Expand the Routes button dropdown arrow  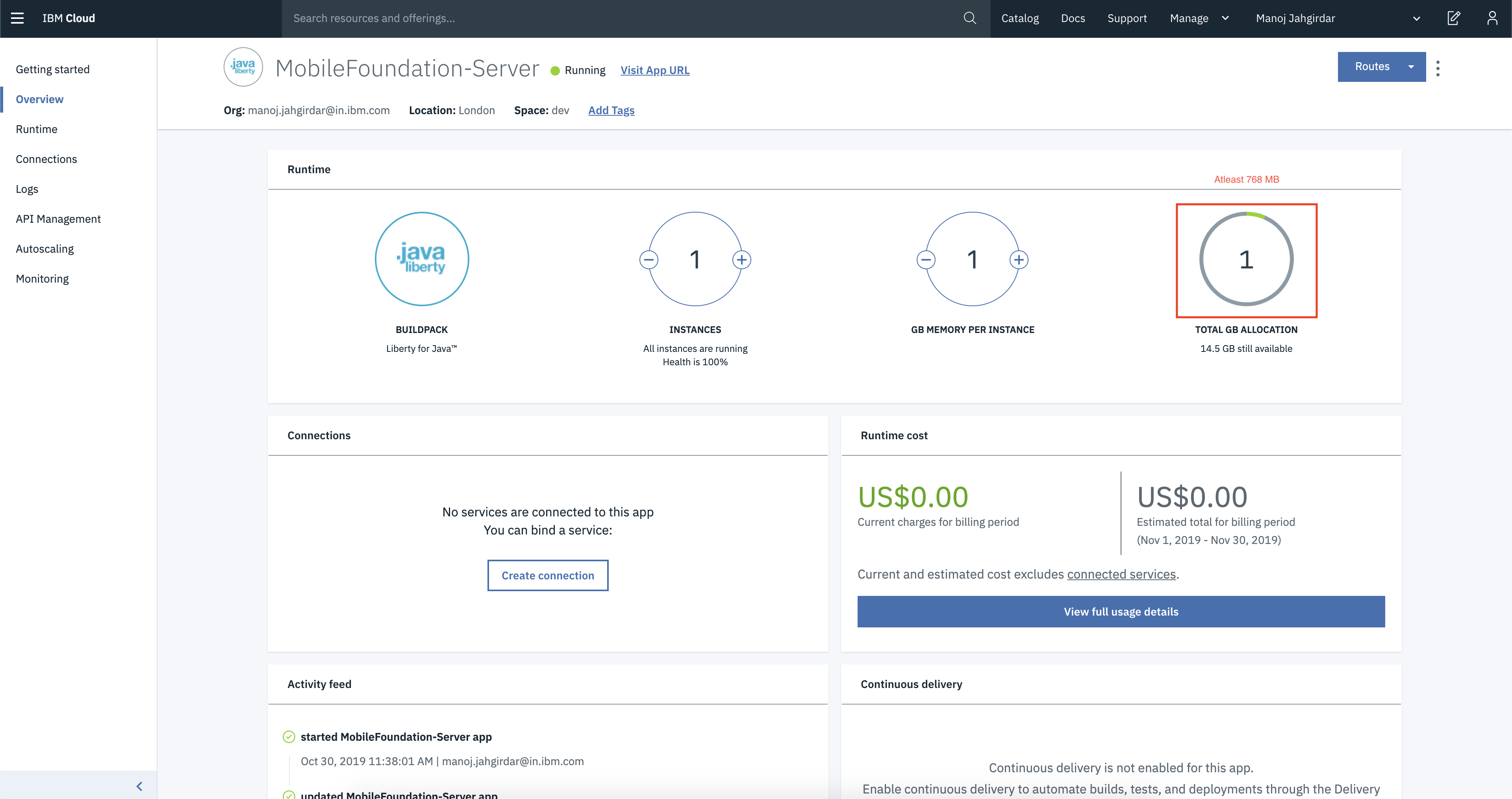click(x=1411, y=67)
